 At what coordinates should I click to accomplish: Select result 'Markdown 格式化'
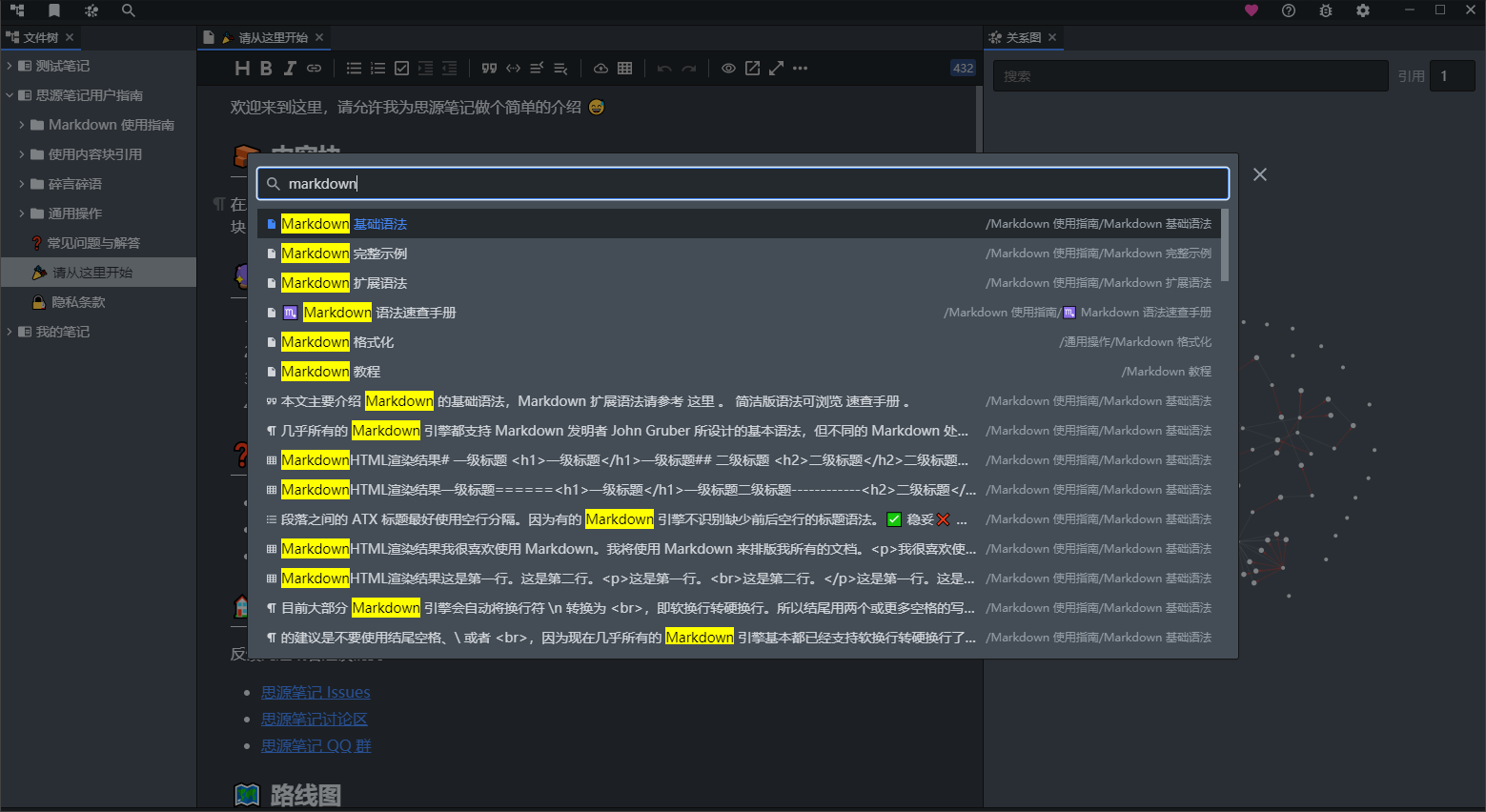coord(739,342)
